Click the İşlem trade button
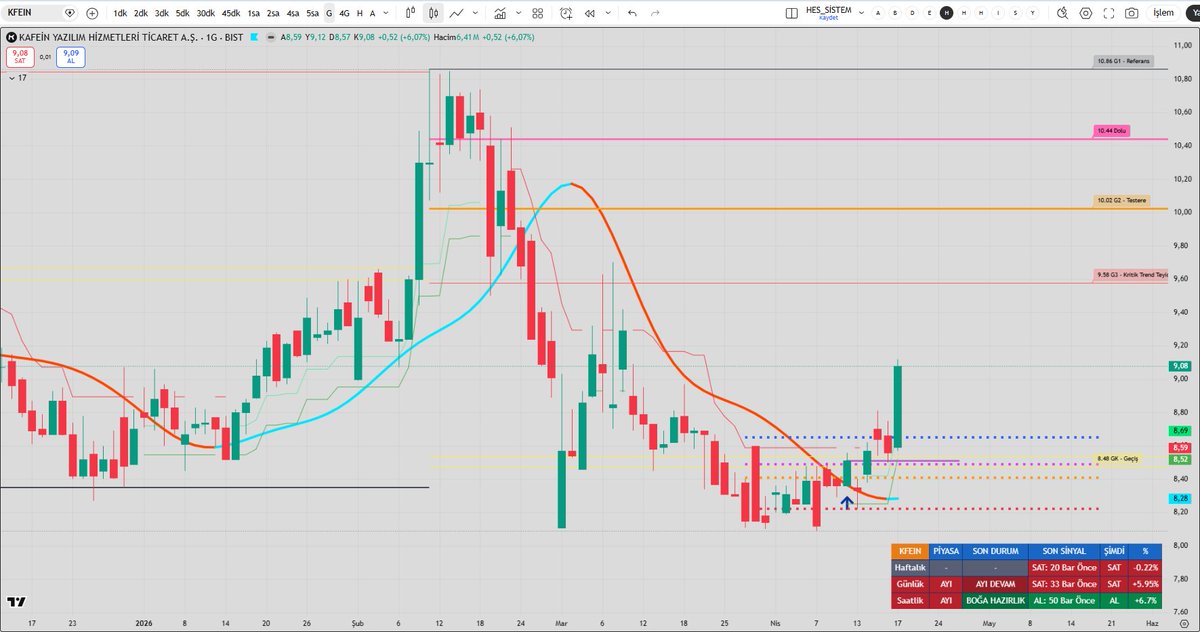 [x=1163, y=14]
